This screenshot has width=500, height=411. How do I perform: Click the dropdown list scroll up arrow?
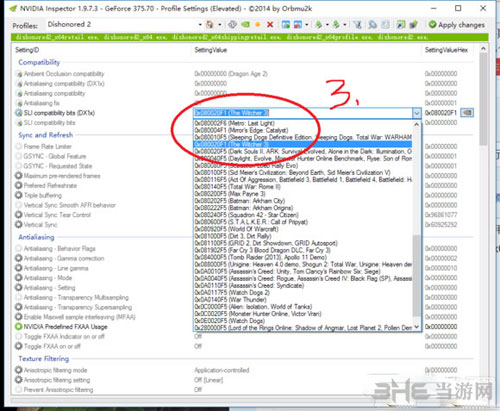pyautogui.click(x=417, y=124)
